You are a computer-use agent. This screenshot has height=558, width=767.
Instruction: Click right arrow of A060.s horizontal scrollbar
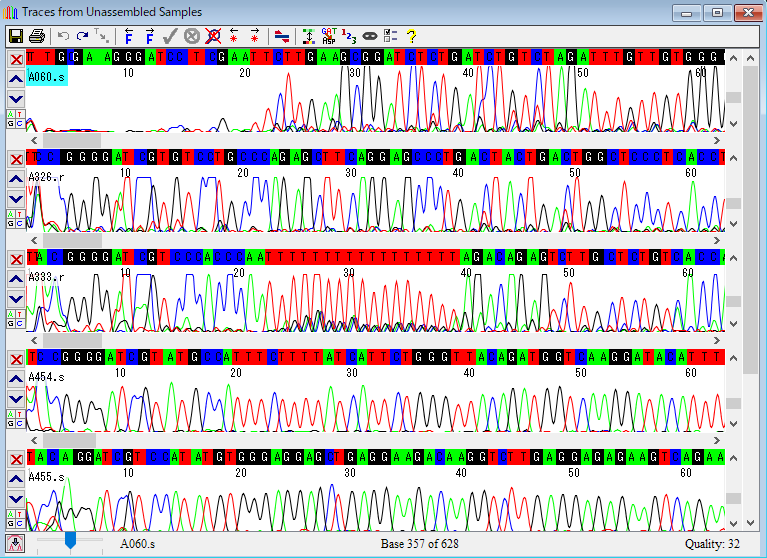point(717,141)
